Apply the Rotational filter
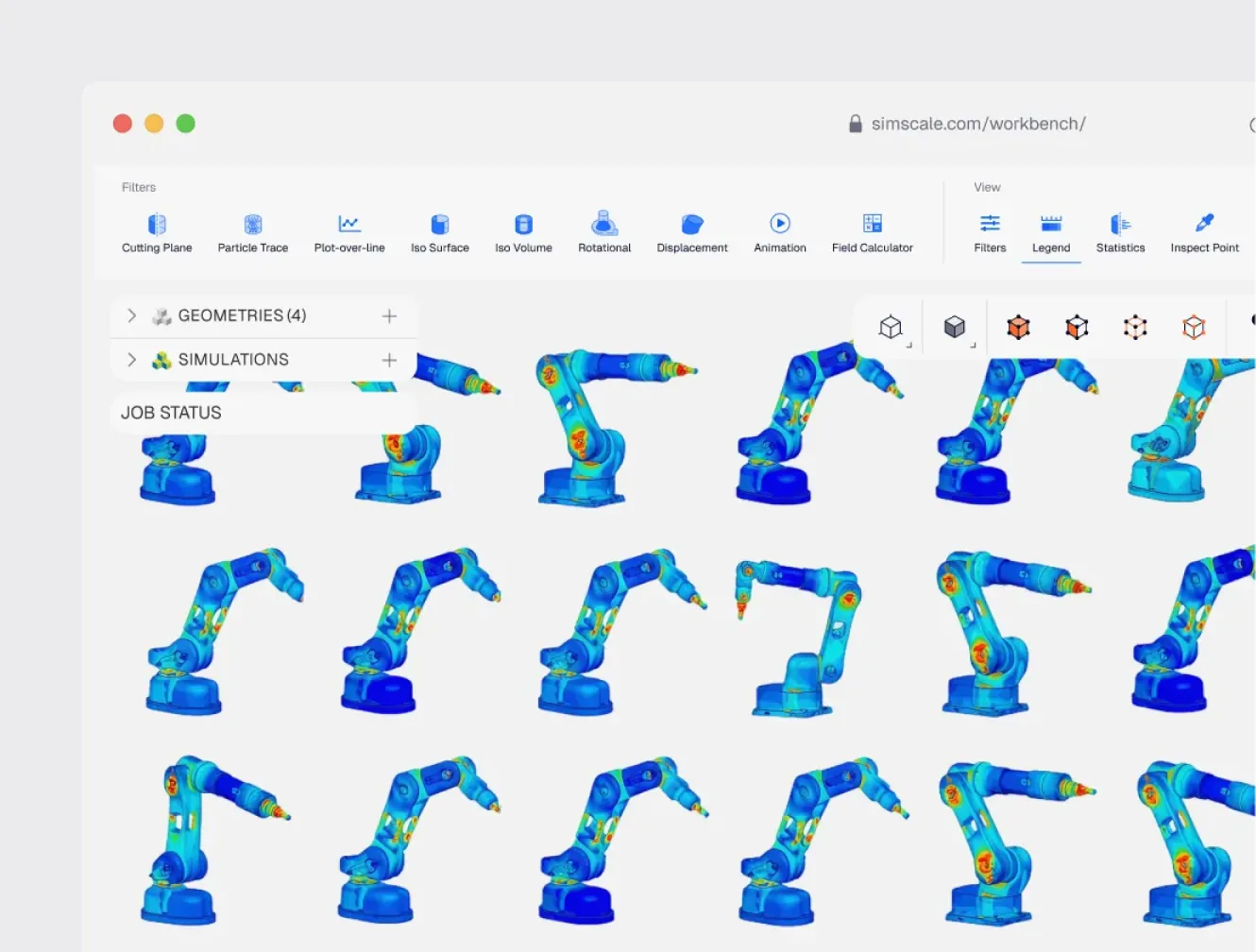The height and width of the screenshot is (952, 1256). pyautogui.click(x=604, y=233)
